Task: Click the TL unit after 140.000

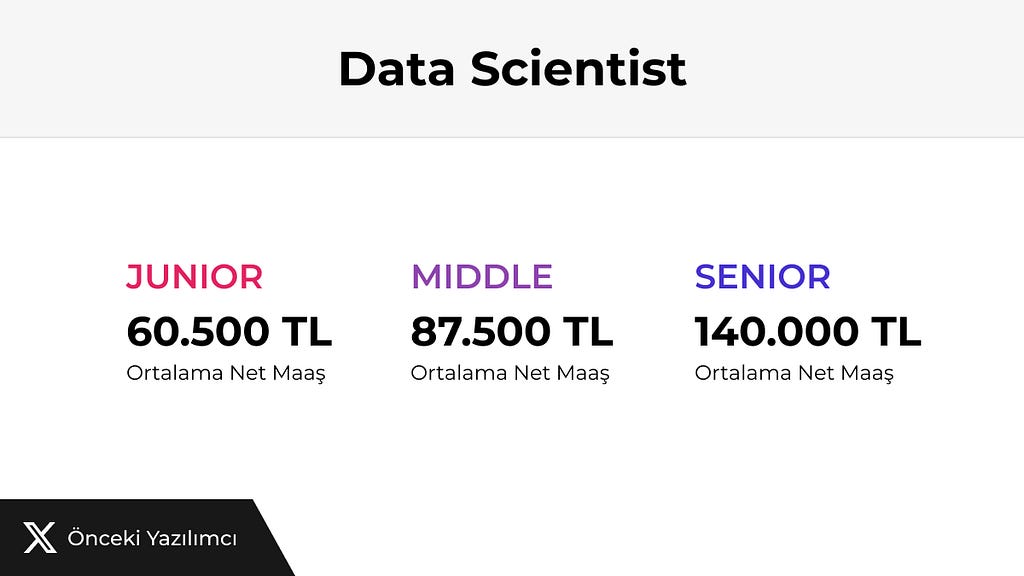Action: click(896, 331)
